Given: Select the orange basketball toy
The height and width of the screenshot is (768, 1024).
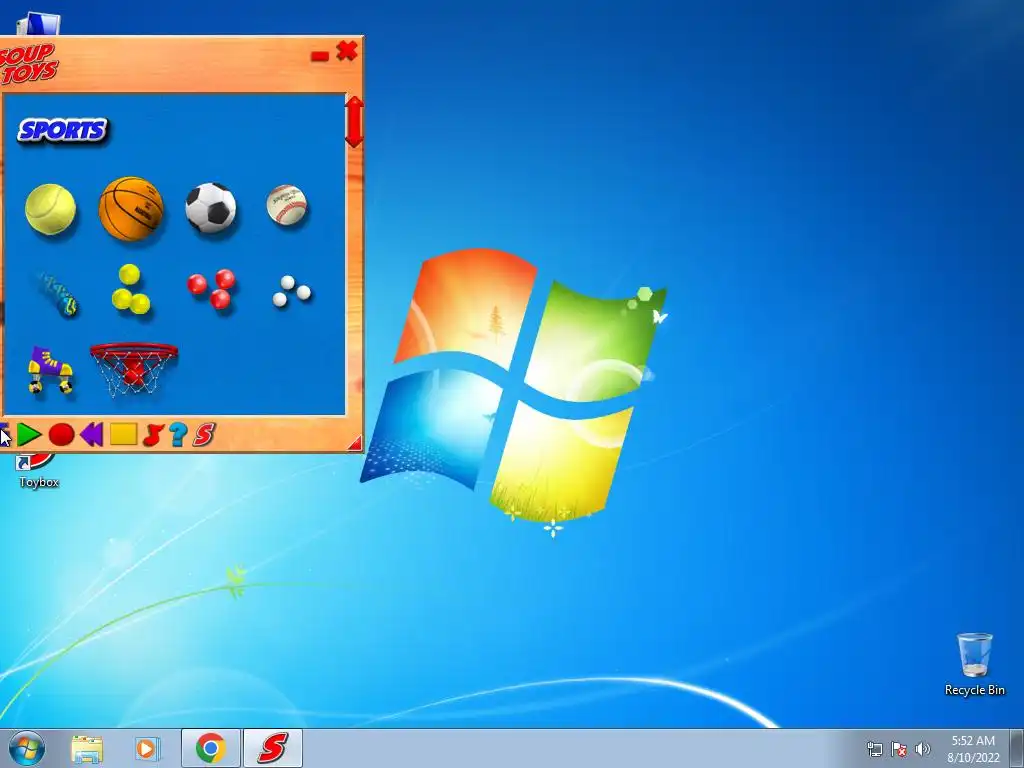Looking at the screenshot, I should [131, 208].
